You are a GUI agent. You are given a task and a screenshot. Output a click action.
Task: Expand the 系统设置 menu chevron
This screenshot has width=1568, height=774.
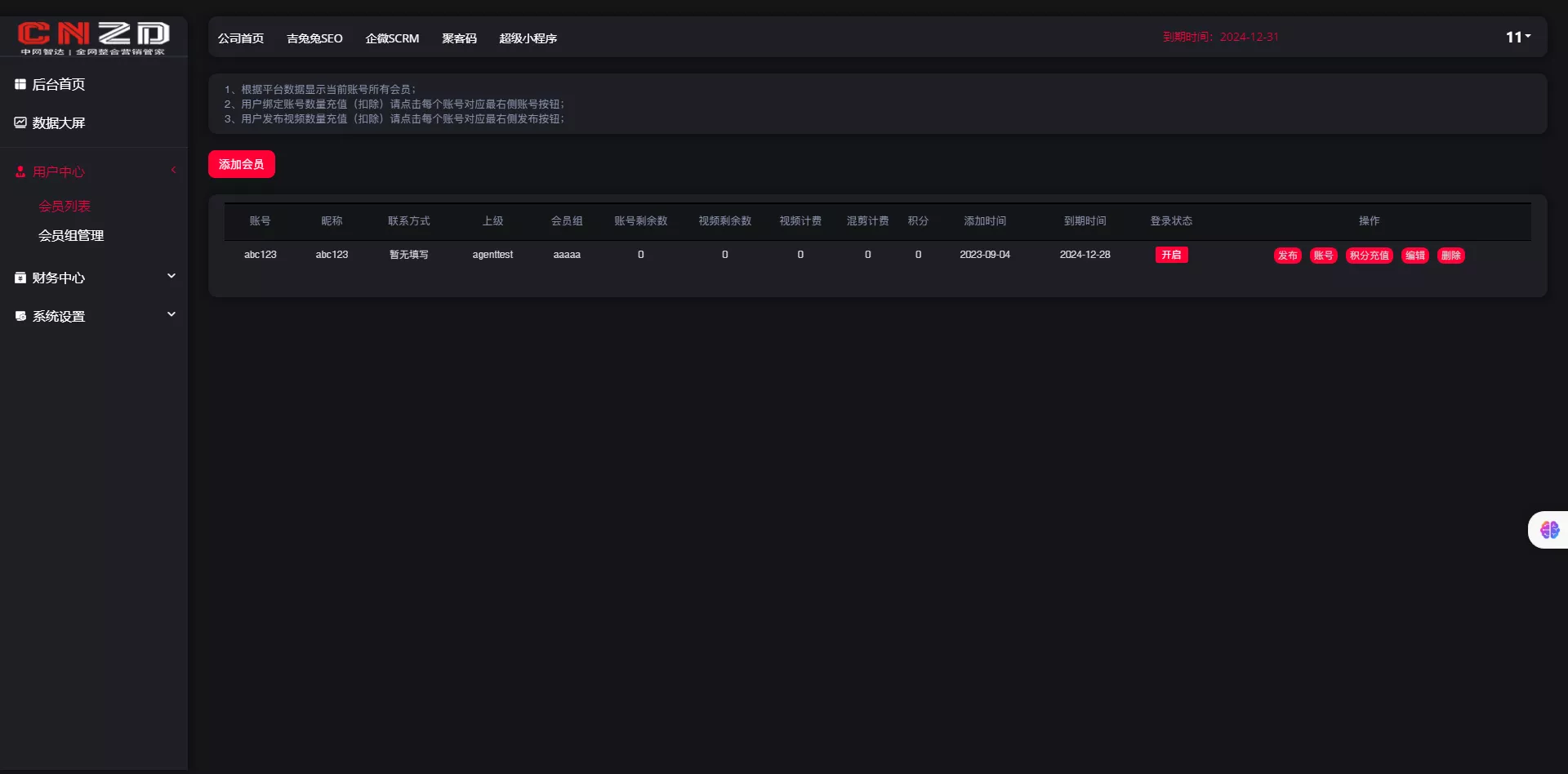point(171,314)
